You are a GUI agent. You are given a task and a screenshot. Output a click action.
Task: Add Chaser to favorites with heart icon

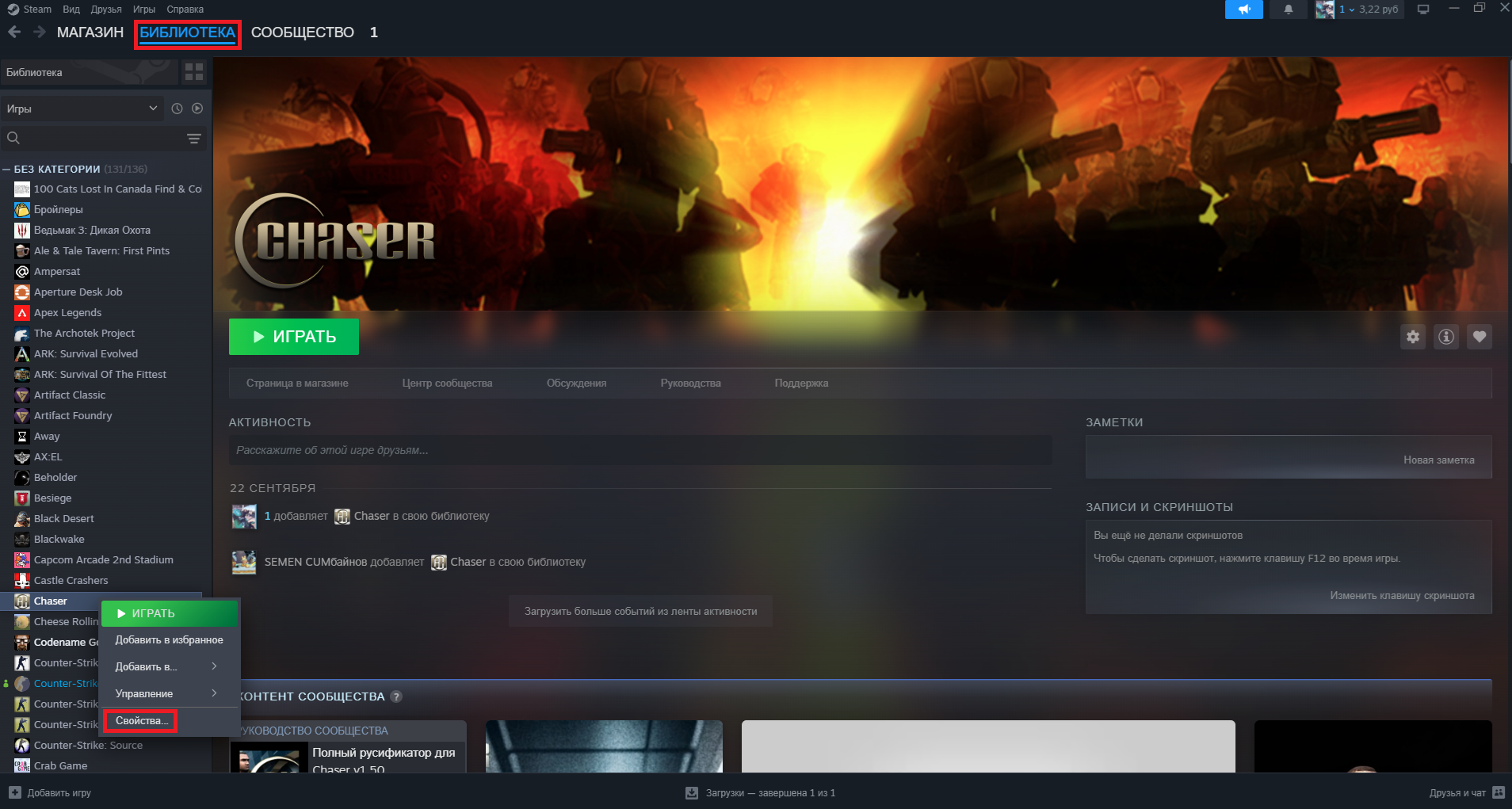point(1480,337)
